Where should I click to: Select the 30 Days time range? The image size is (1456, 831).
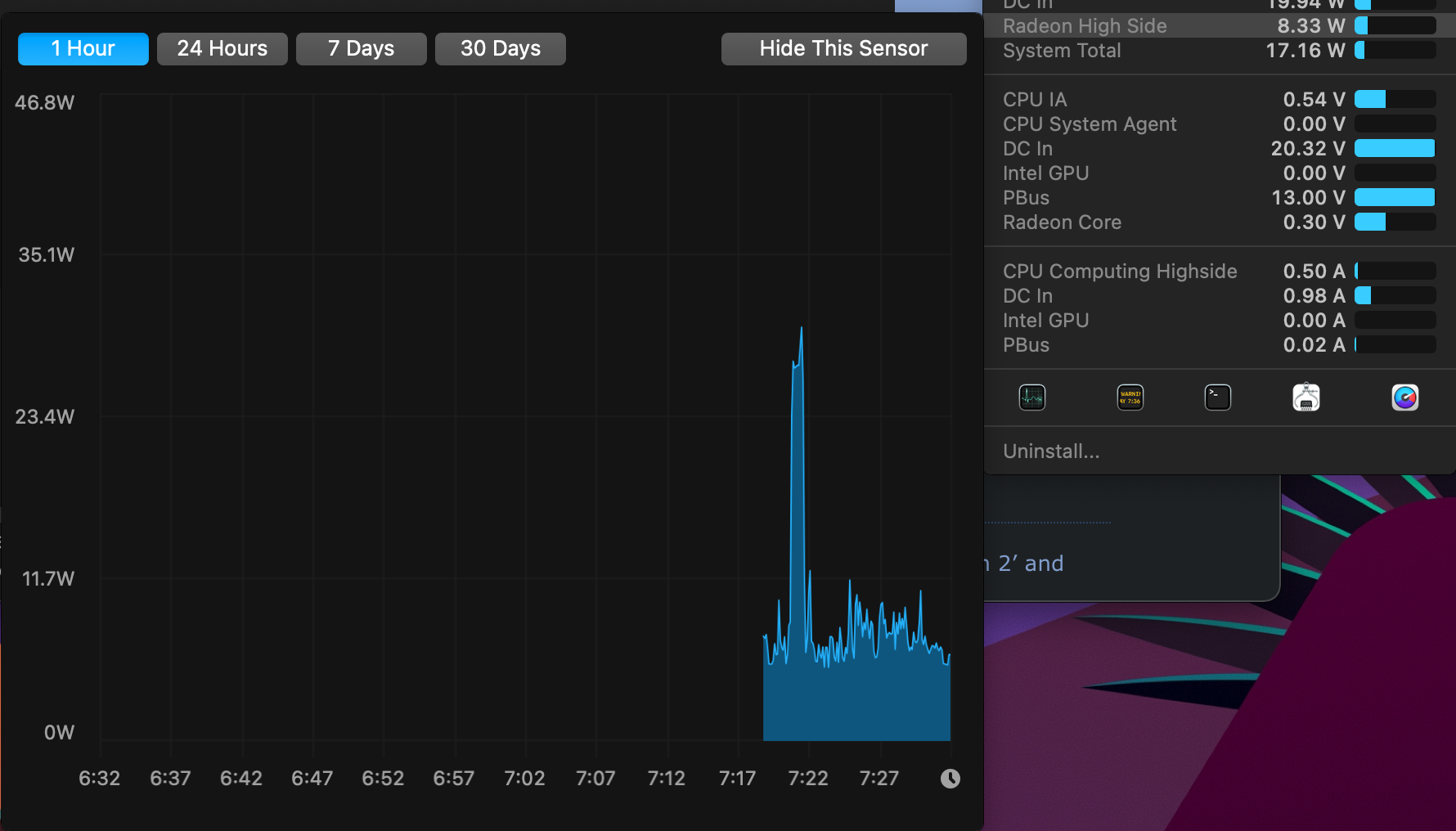coord(500,48)
